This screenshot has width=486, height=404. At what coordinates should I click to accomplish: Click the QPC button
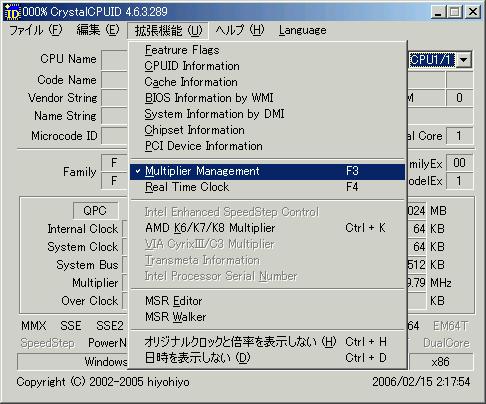point(95,211)
